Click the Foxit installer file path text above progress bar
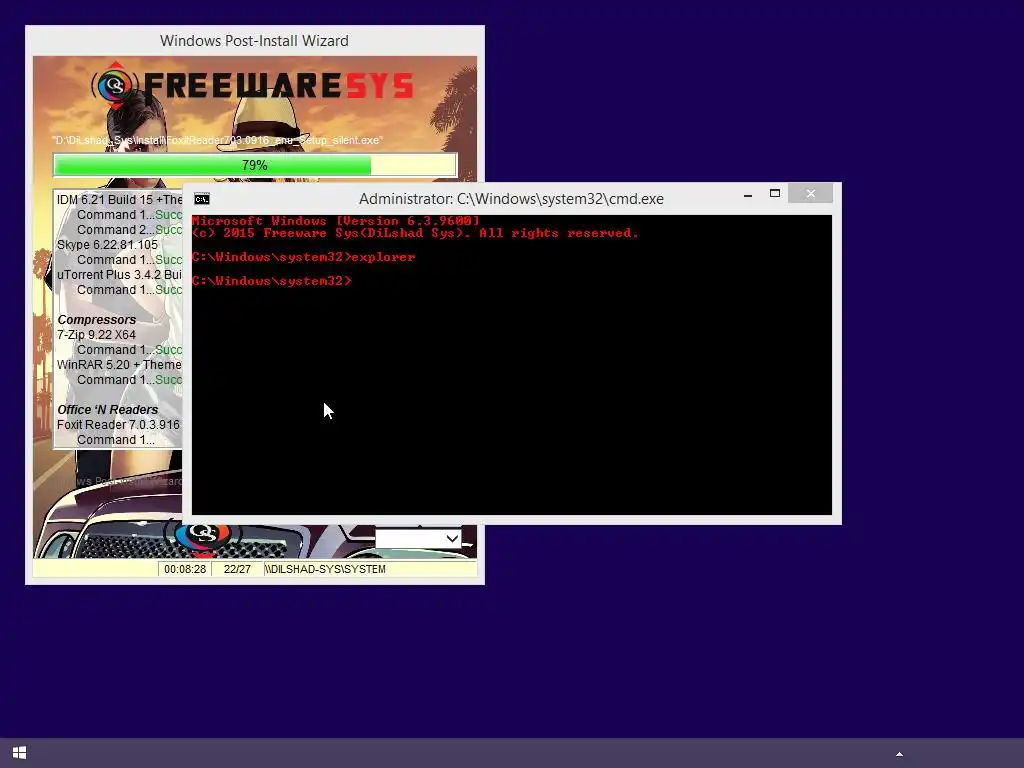Screen dimensions: 1024x768 217,140
